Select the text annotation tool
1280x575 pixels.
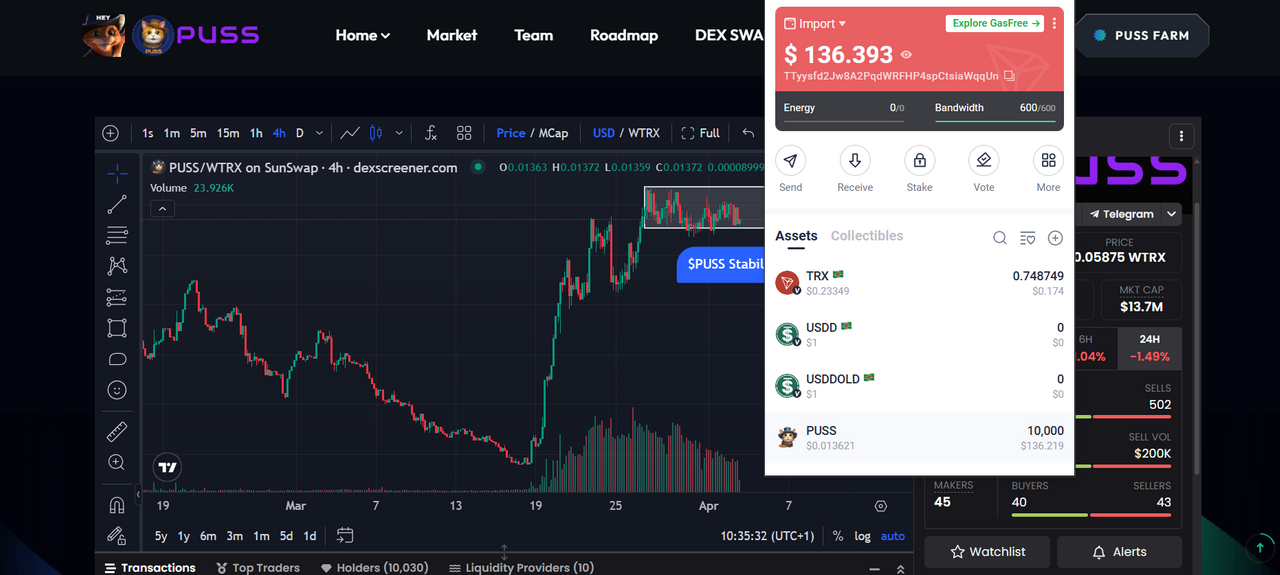point(117,359)
